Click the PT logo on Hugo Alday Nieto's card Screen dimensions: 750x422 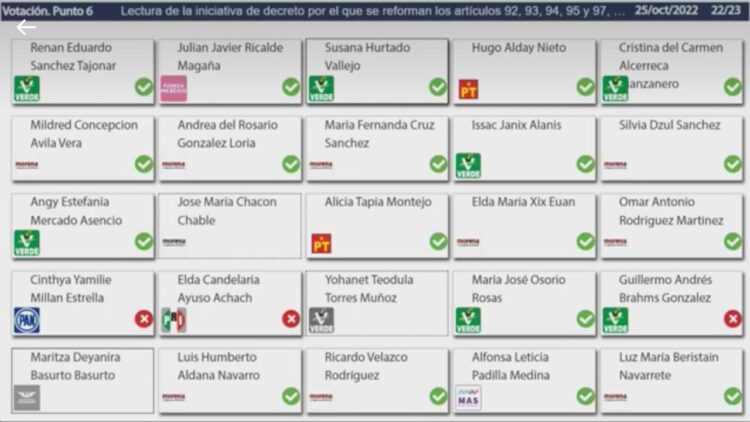[x=468, y=89]
